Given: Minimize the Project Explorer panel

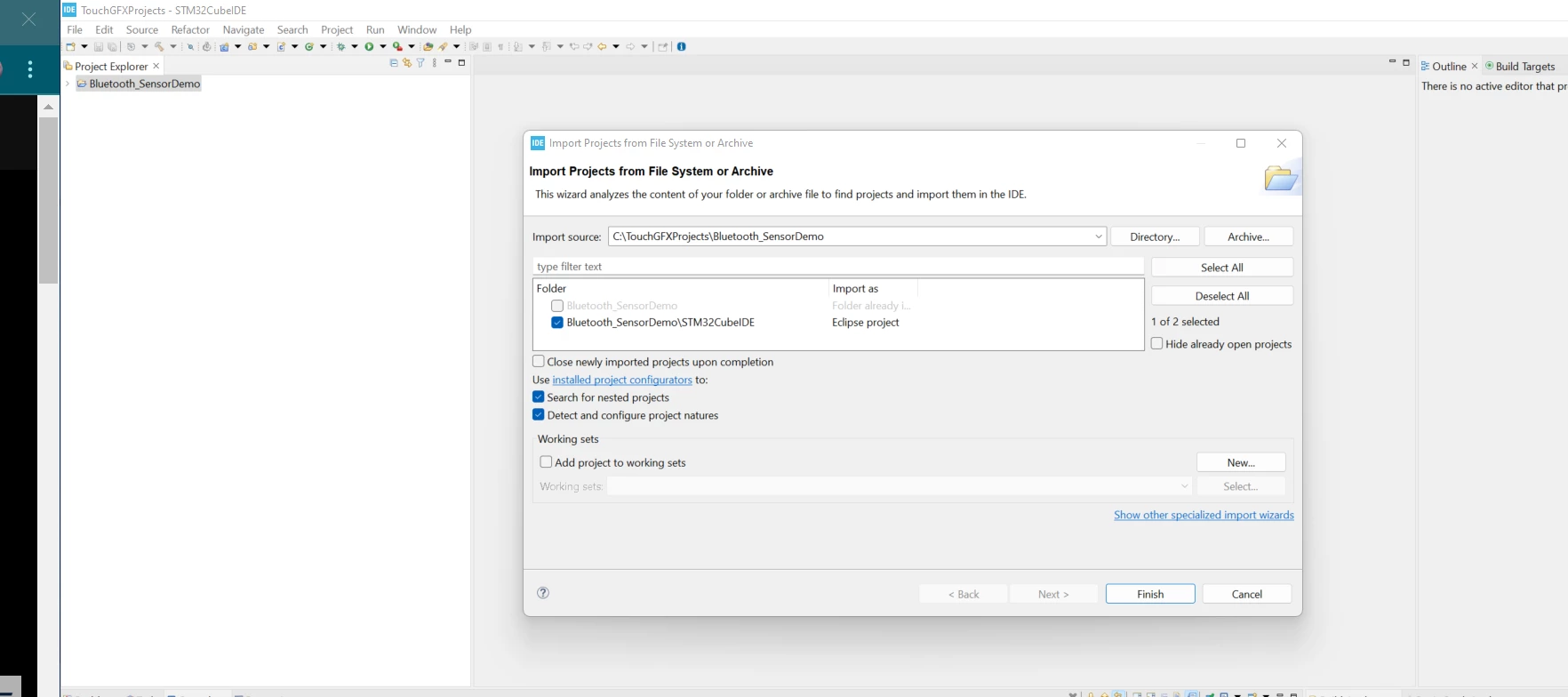Looking at the screenshot, I should coord(448,62).
